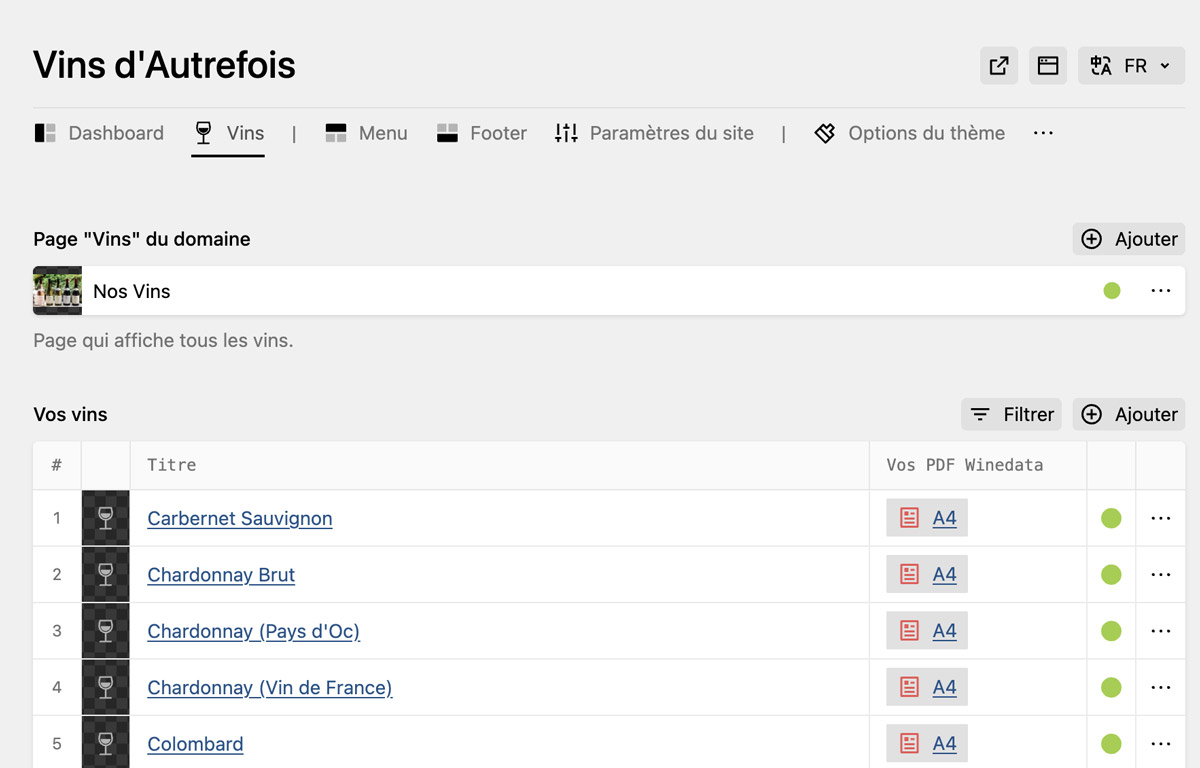Switch to the Dashboard tab
1200x768 pixels.
(x=99, y=133)
